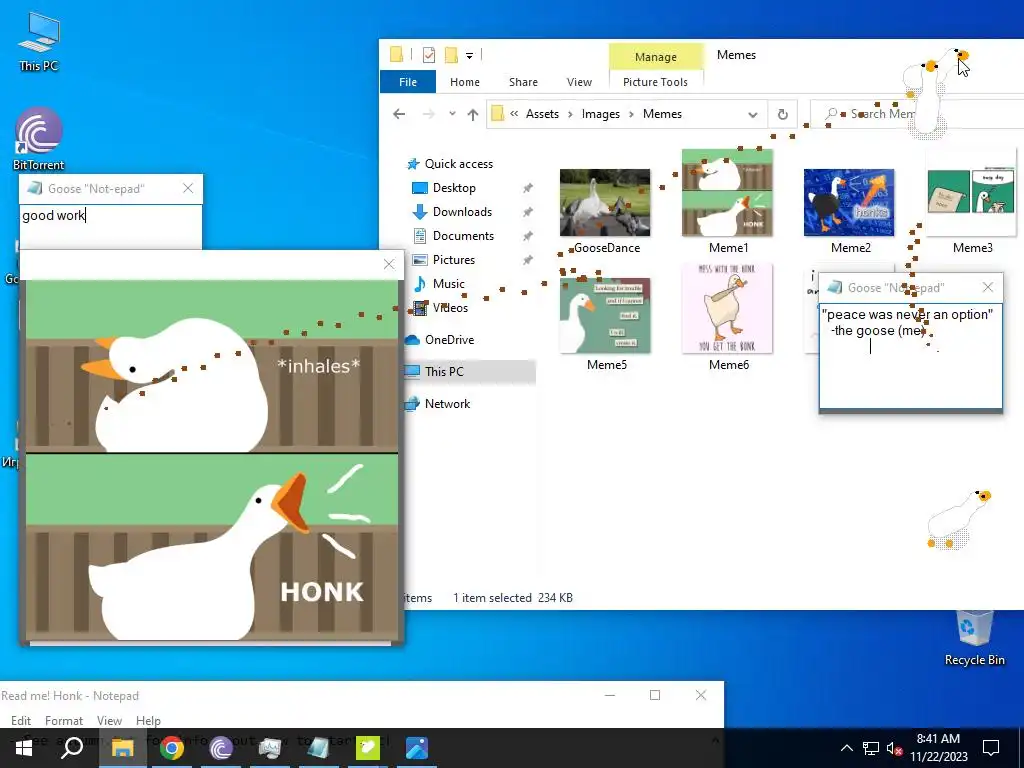Select Music in navigation pane

[x=448, y=283]
